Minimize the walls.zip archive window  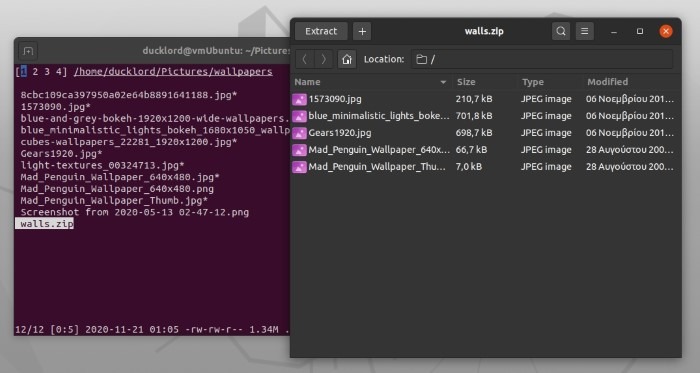pyautogui.click(x=614, y=32)
